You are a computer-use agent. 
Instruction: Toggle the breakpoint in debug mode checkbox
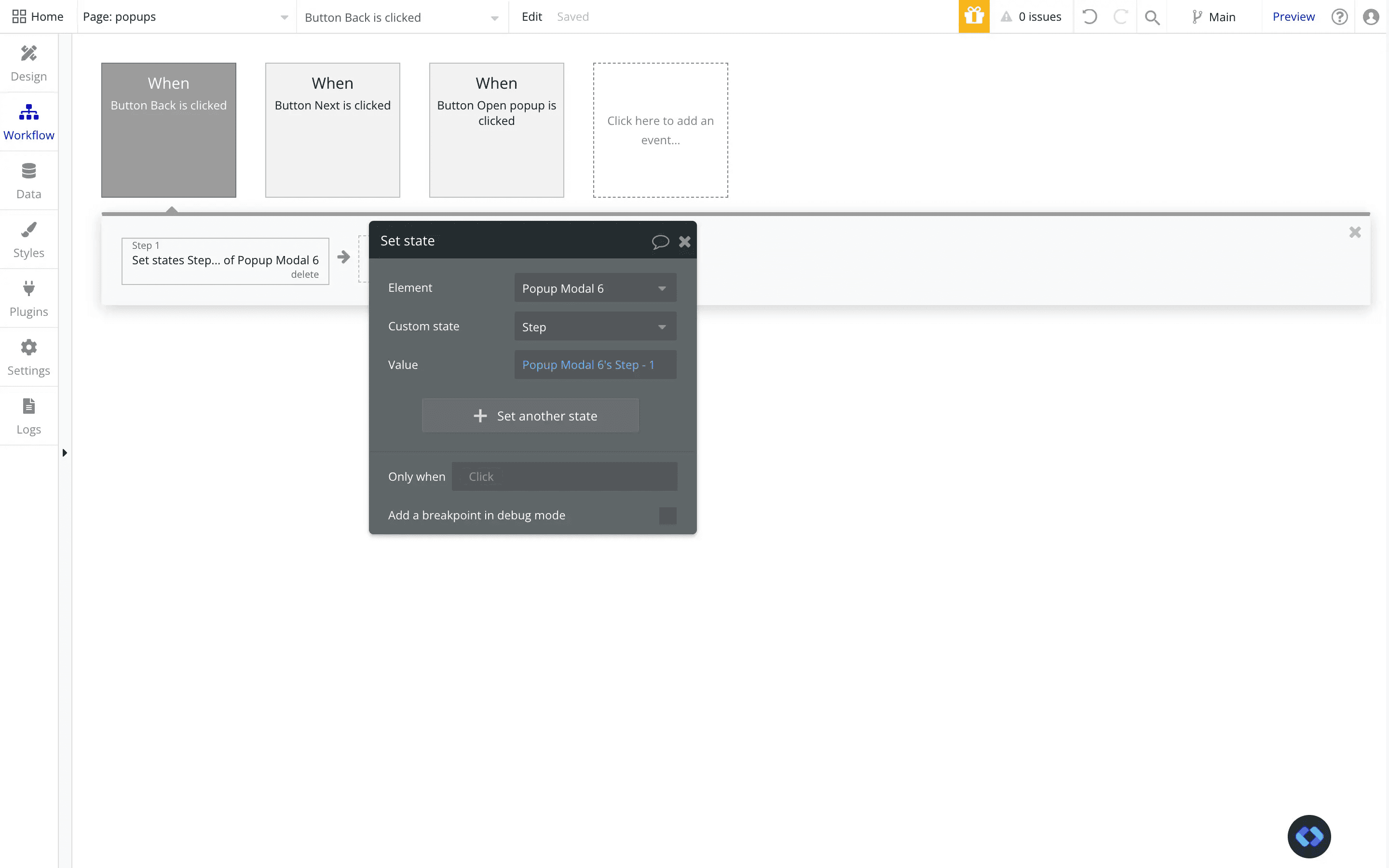click(x=667, y=515)
